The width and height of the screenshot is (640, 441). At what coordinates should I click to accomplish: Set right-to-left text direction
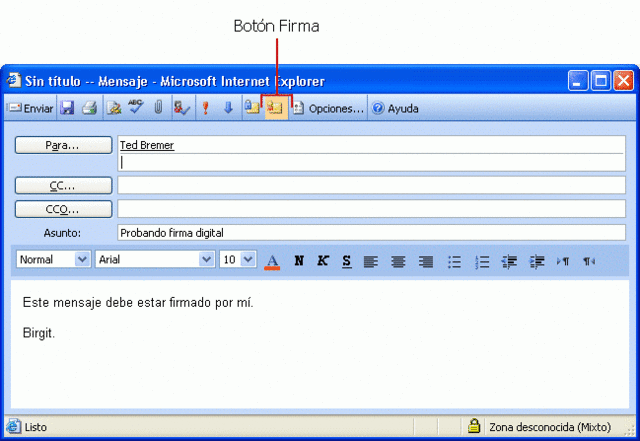pyautogui.click(x=589, y=261)
